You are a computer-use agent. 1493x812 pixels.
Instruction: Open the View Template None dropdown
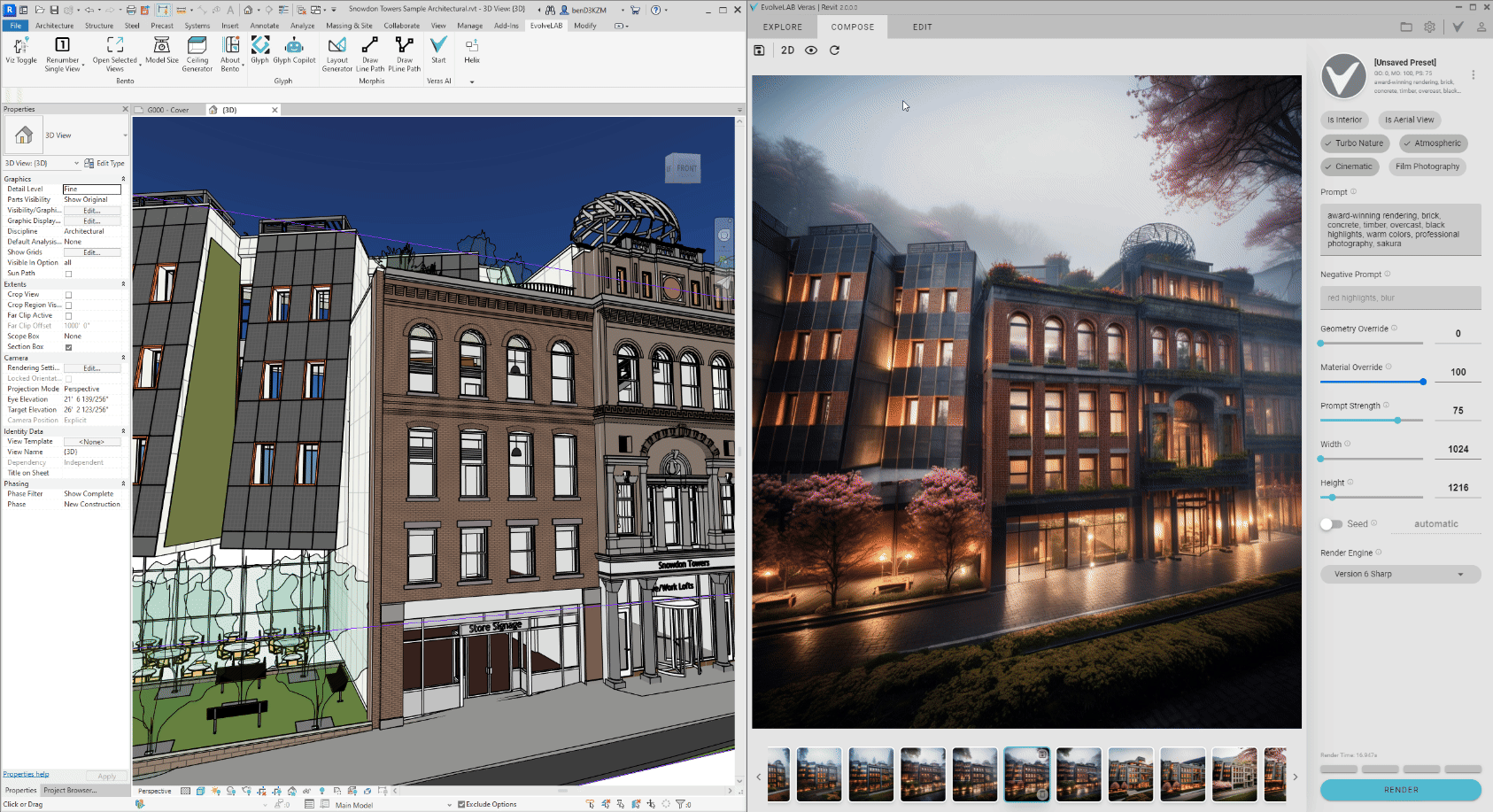click(91, 442)
